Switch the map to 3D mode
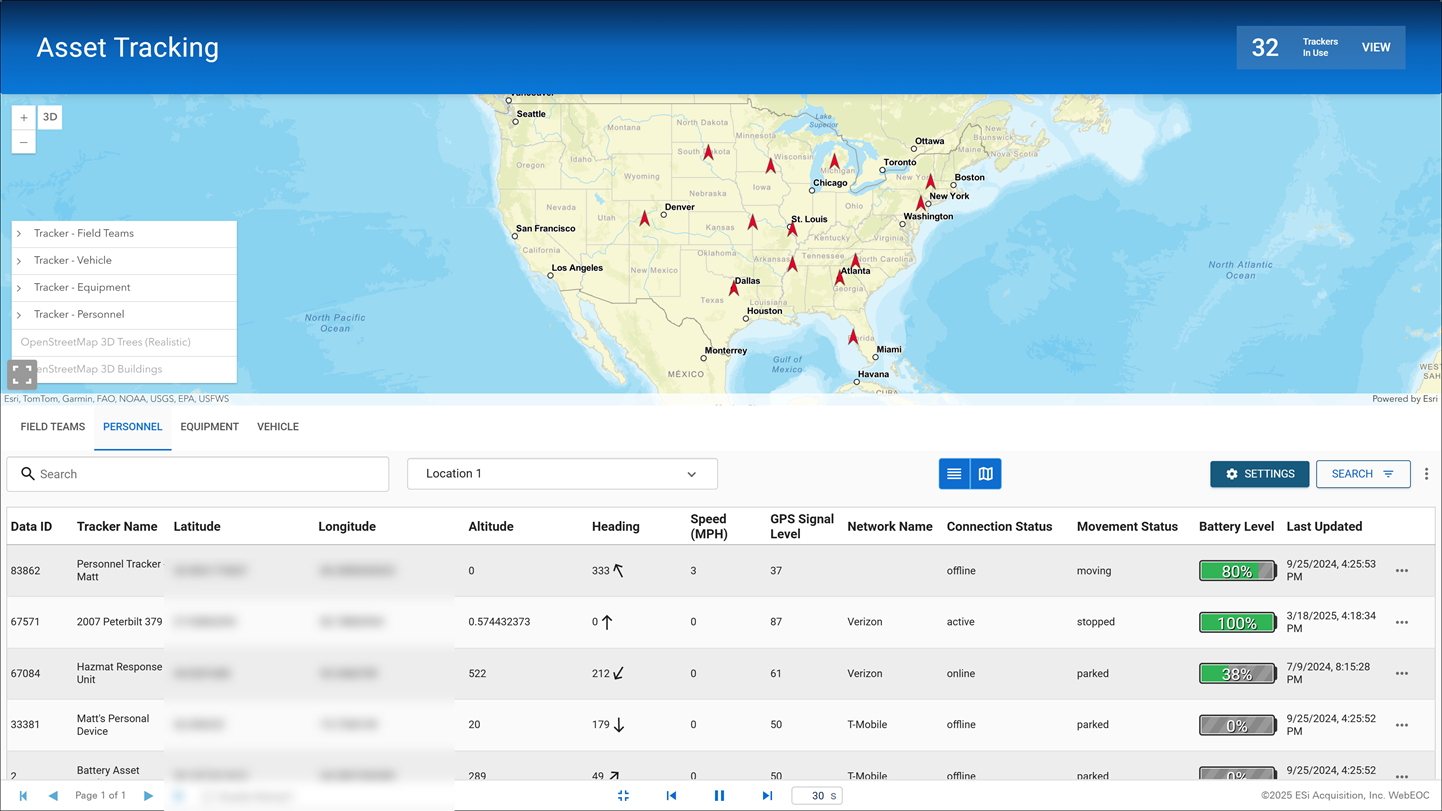Viewport: 1442px width, 811px height. pyautogui.click(x=49, y=117)
